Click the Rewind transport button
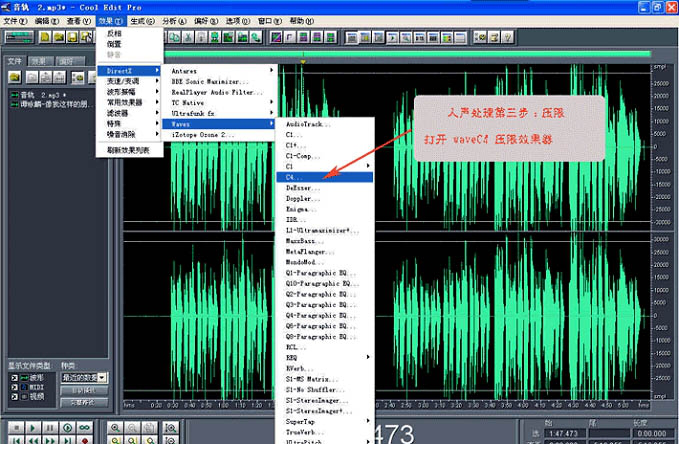Viewport: 679px width, 461px height. (33, 440)
